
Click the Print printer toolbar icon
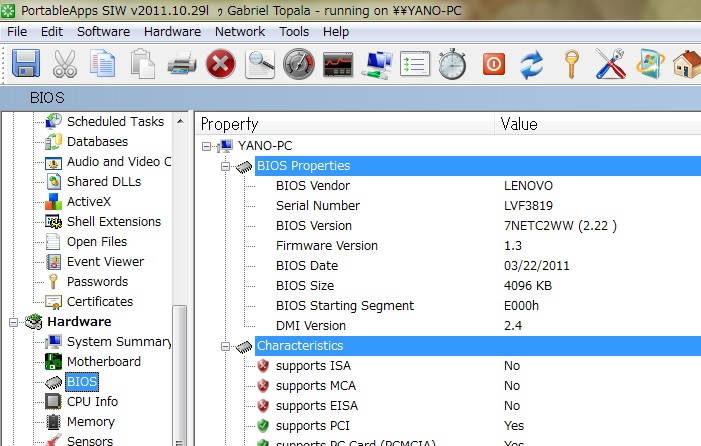click(182, 64)
